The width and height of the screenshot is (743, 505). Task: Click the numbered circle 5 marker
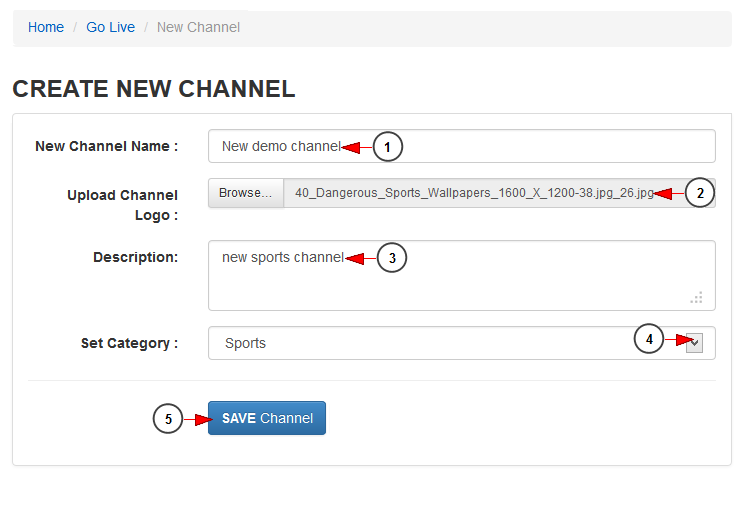(168, 419)
